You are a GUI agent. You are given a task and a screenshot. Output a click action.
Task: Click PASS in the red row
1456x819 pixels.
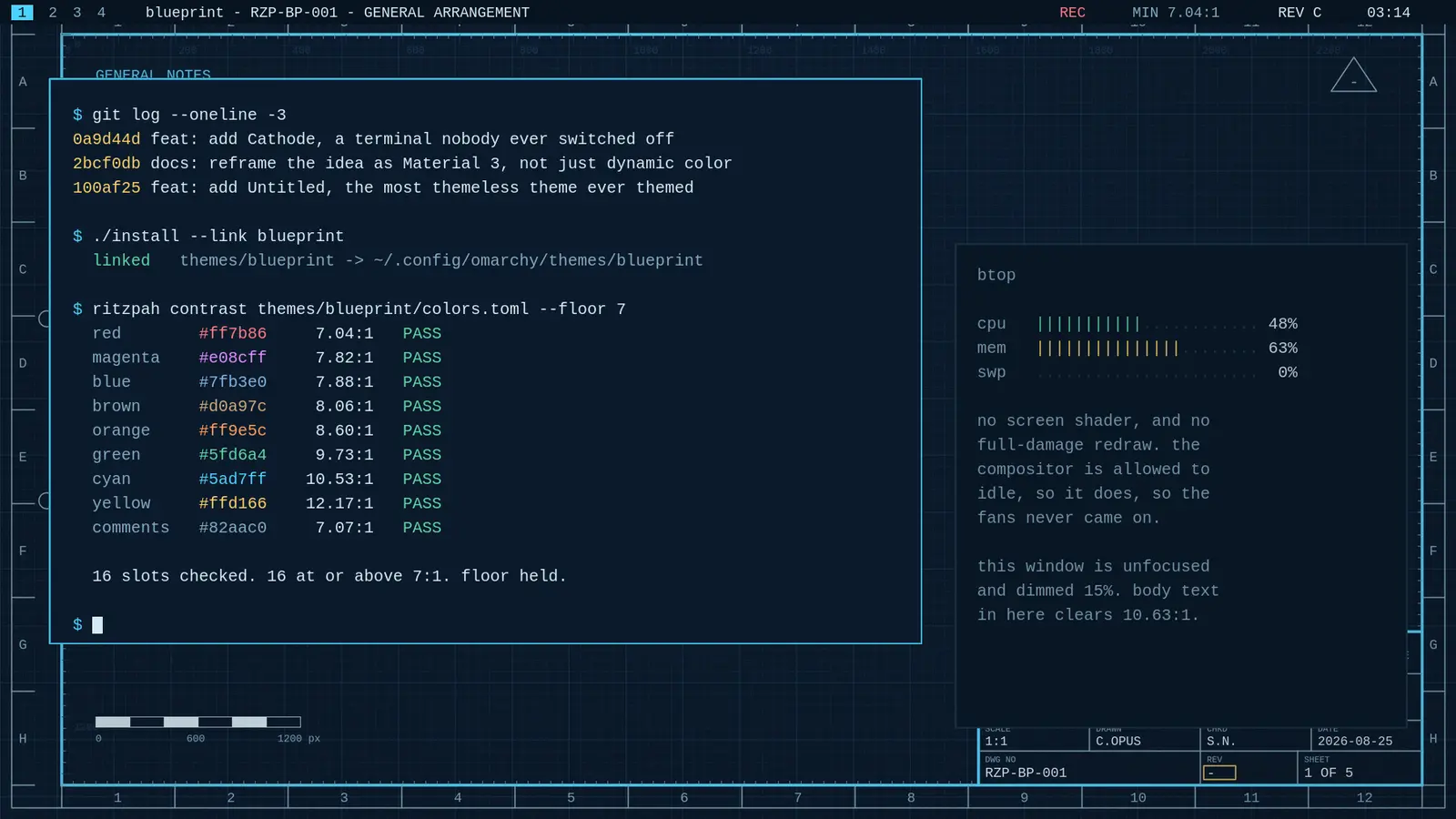tap(422, 333)
